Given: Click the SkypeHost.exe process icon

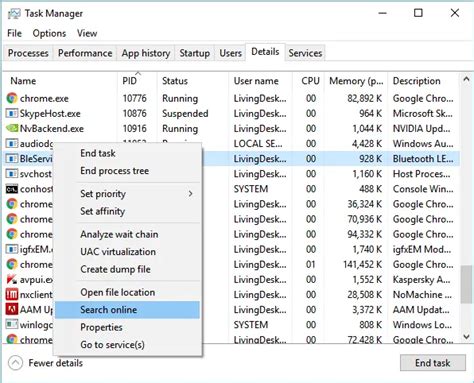Looking at the screenshot, I should pos(12,113).
